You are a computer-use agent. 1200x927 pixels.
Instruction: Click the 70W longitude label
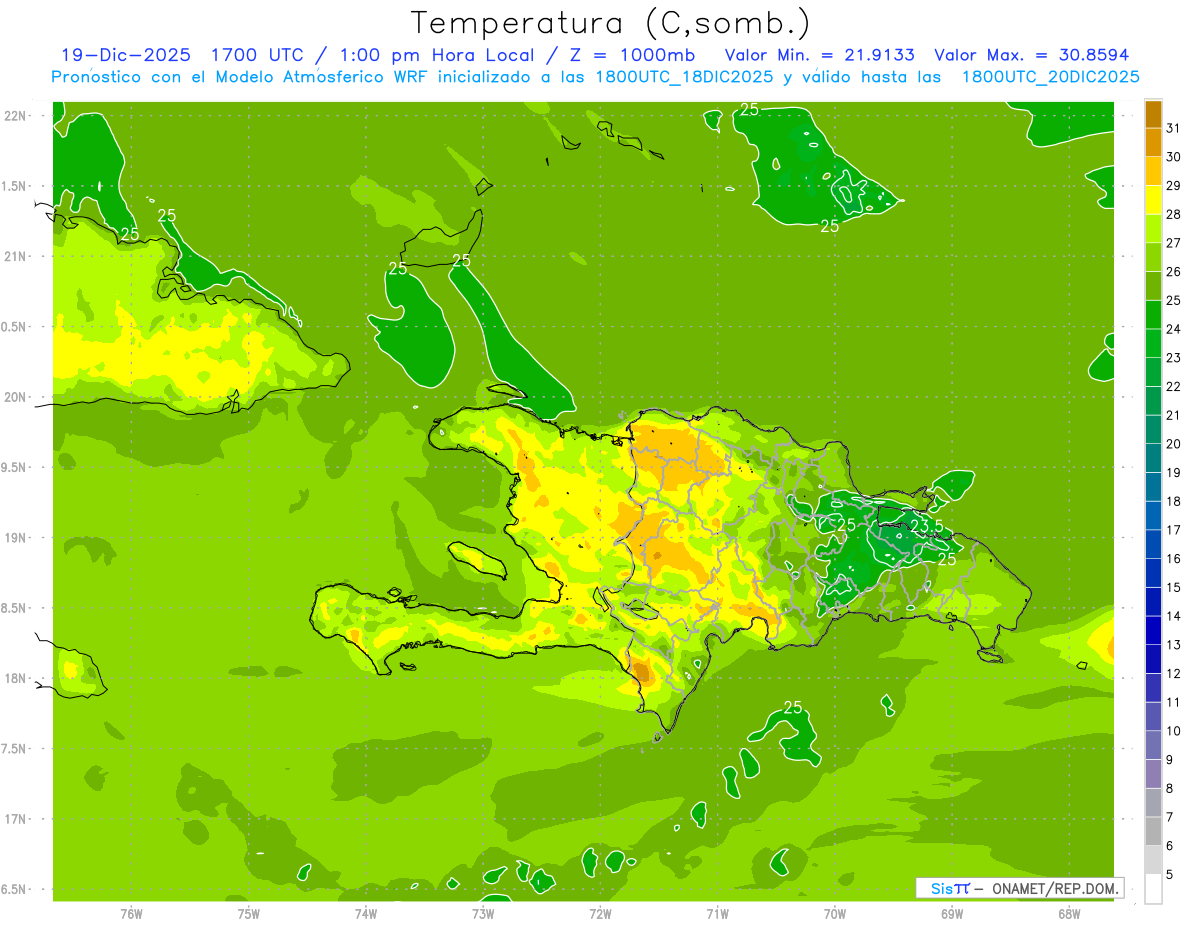coord(835,914)
